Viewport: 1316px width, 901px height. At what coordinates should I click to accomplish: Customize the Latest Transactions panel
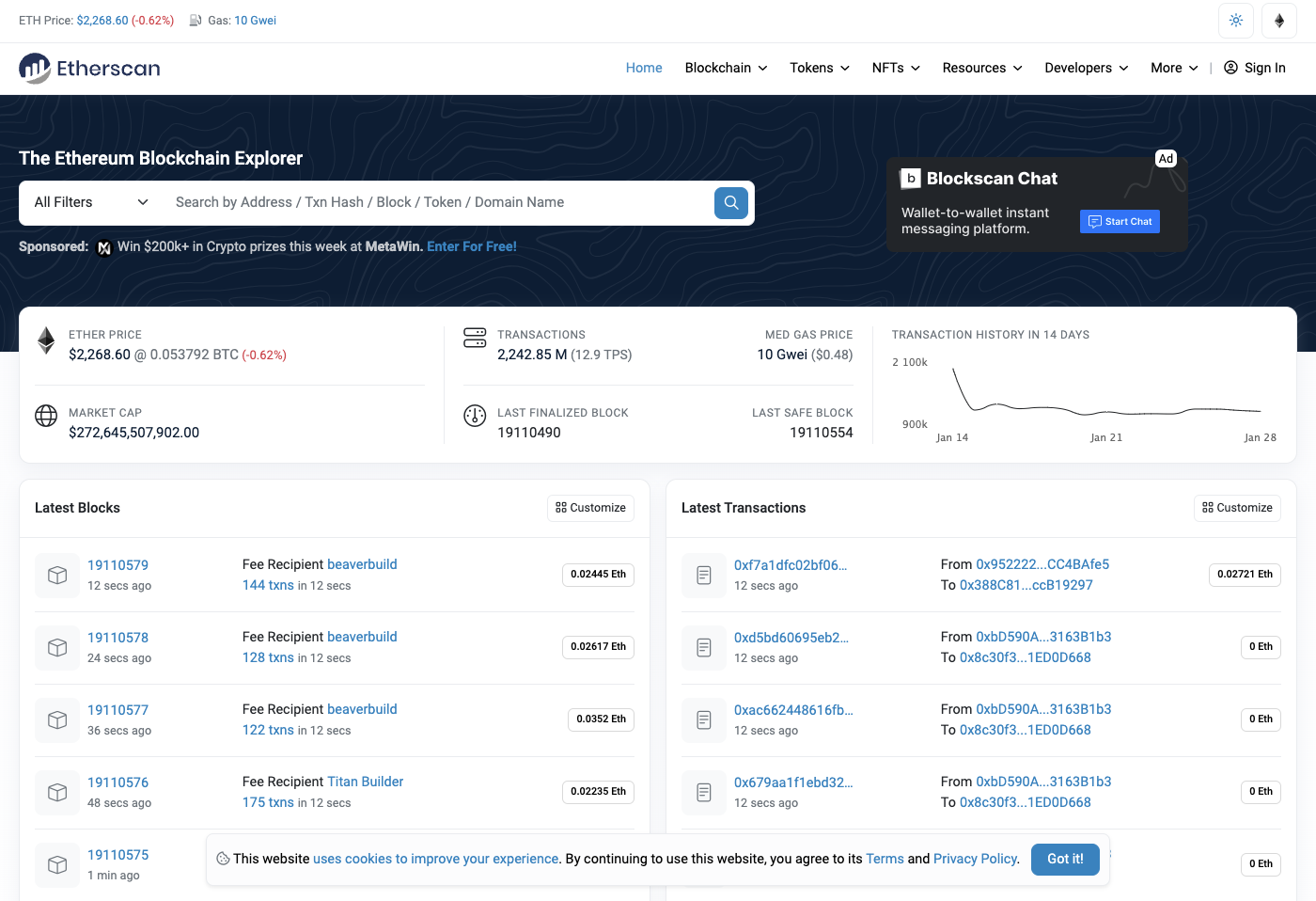[x=1237, y=508]
